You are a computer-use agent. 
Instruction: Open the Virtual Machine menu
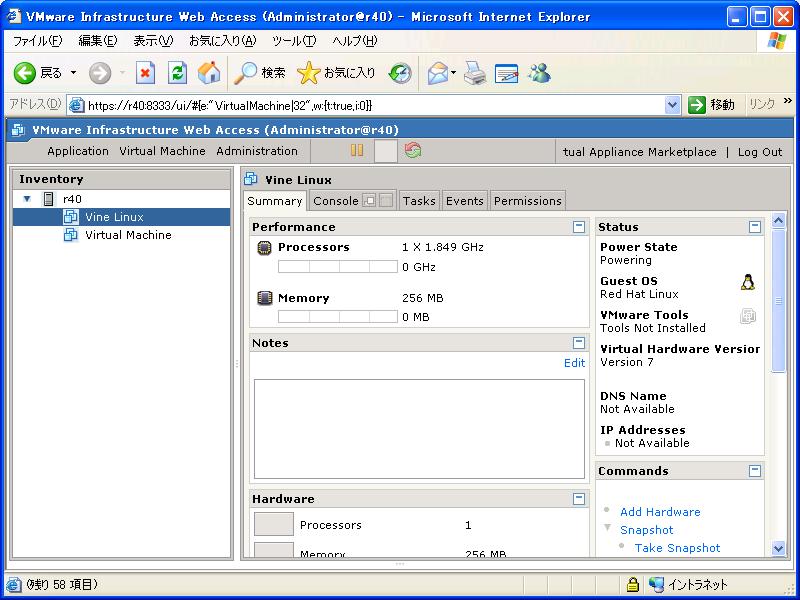pos(162,151)
